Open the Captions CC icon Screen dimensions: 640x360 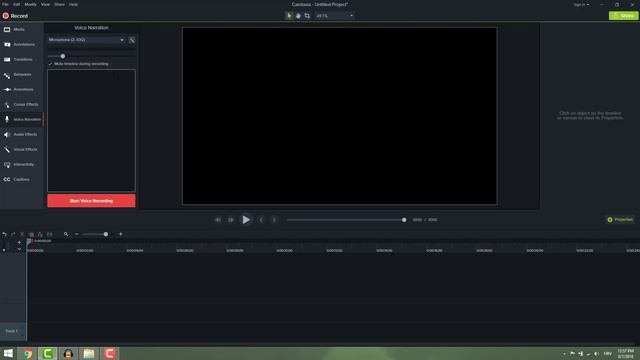pos(7,180)
